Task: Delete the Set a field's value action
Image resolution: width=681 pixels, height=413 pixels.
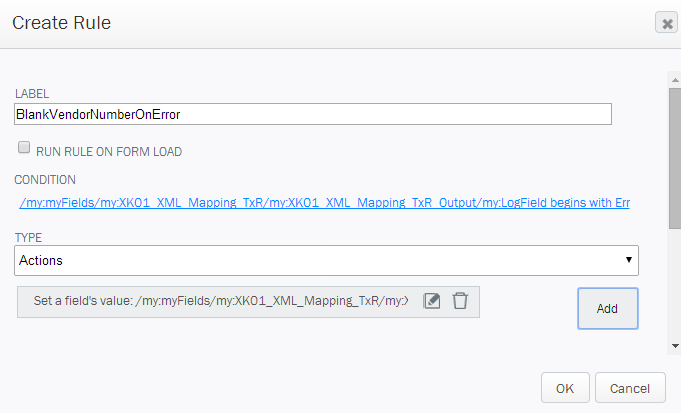Action: click(460, 301)
